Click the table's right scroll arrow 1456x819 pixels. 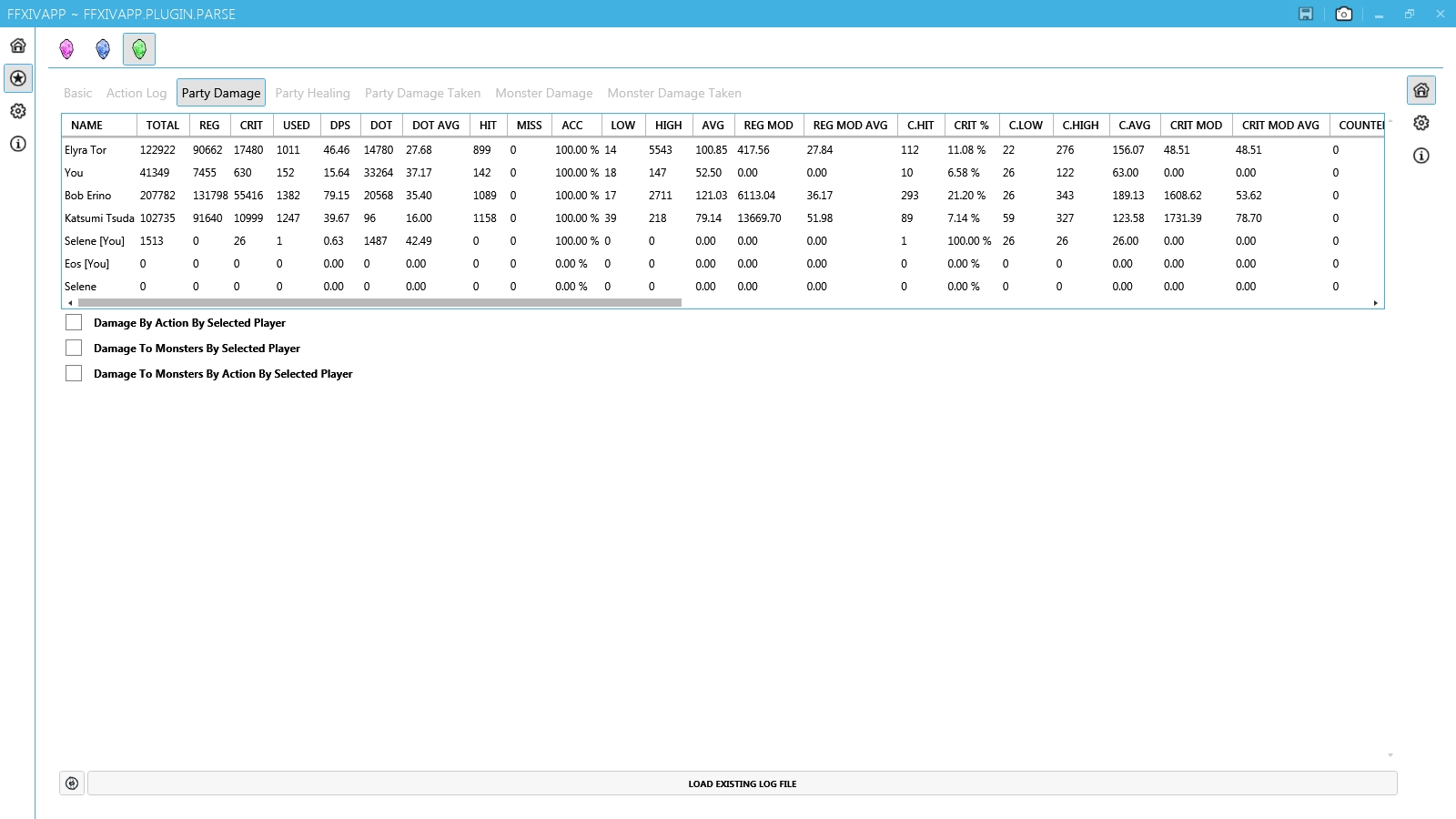(1375, 303)
